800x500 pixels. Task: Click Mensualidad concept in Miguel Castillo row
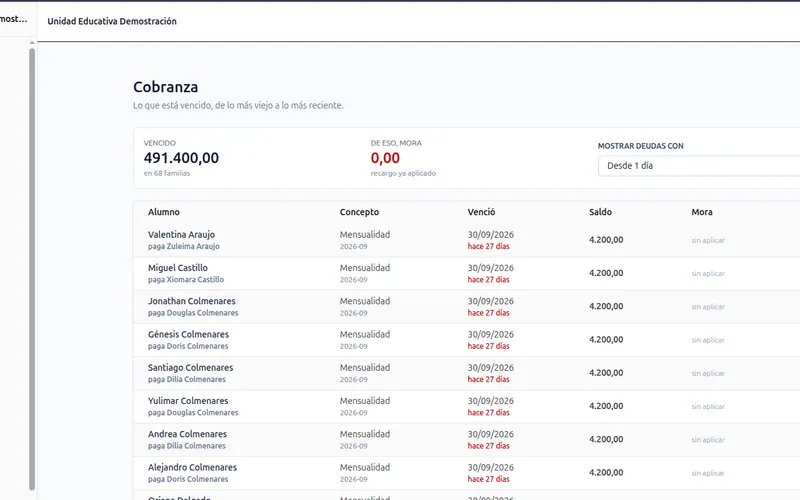(365, 268)
